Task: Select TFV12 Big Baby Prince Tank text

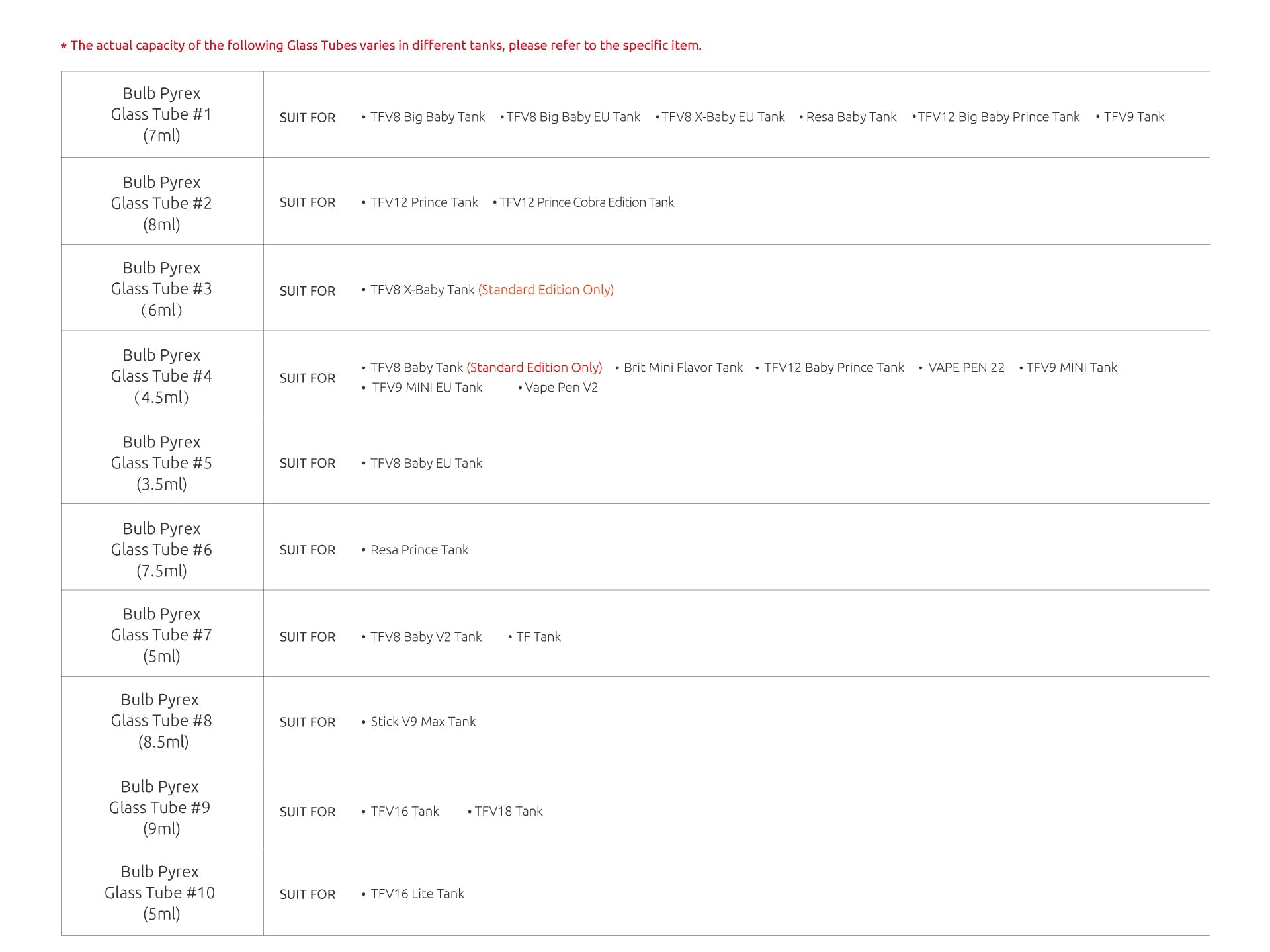Action: pyautogui.click(x=998, y=117)
